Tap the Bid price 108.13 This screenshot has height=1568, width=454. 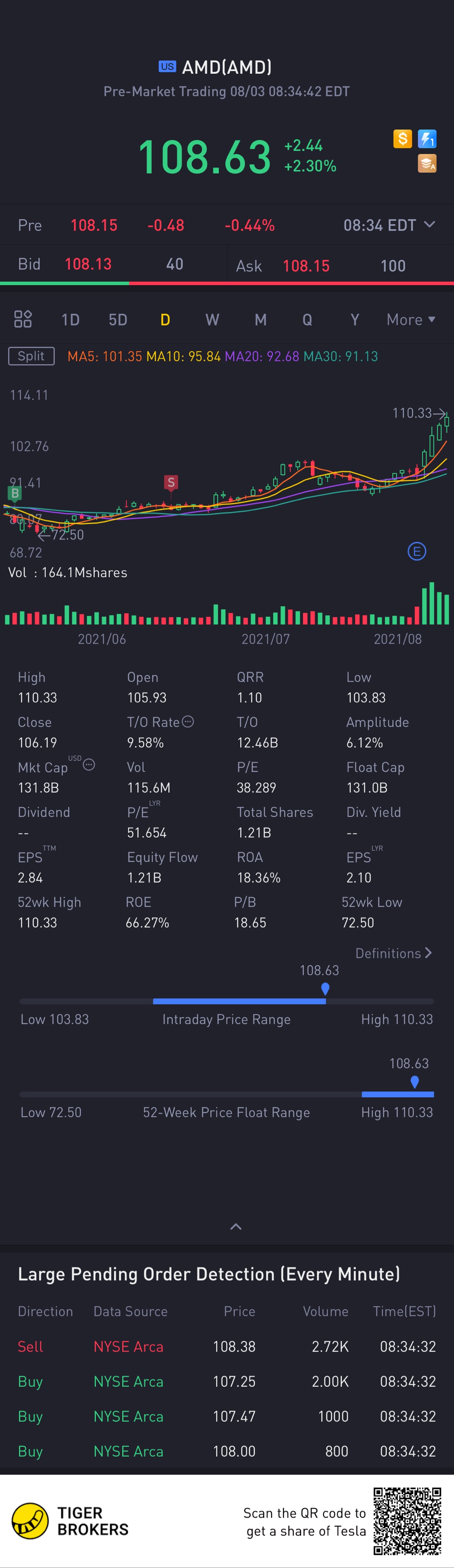[88, 264]
